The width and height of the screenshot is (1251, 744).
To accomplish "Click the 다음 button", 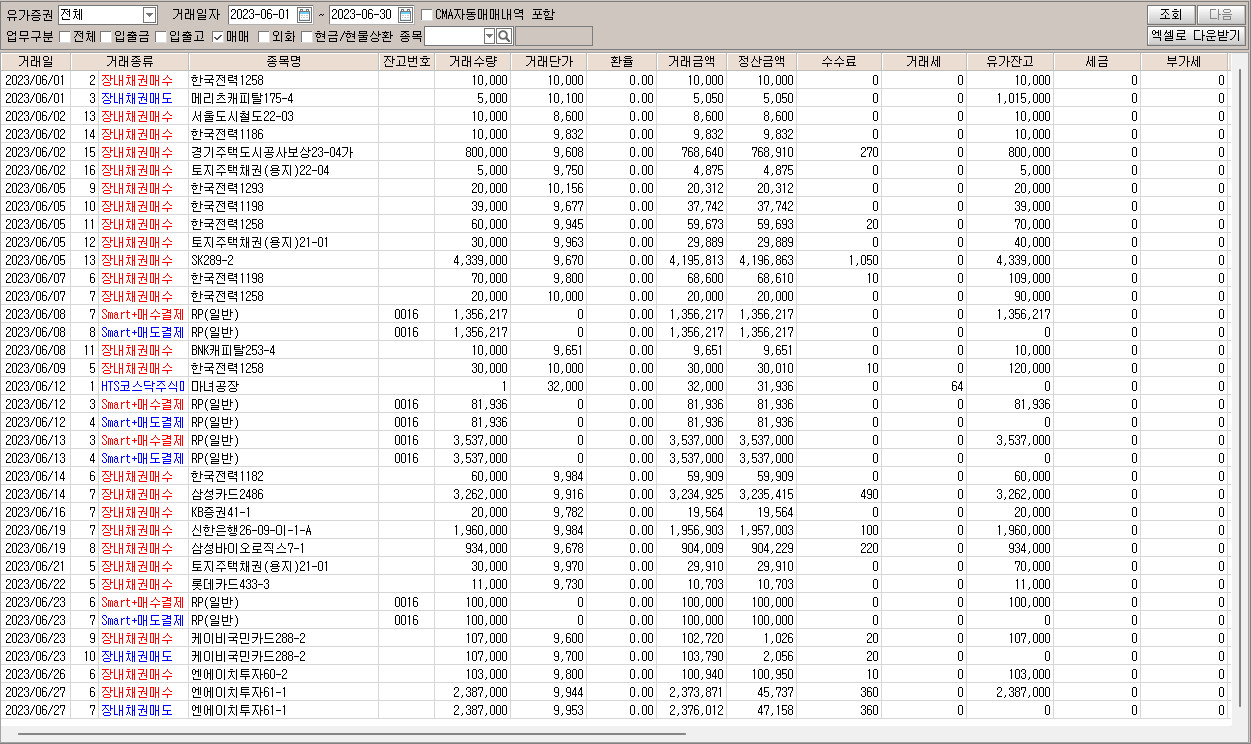I will 1220,15.
